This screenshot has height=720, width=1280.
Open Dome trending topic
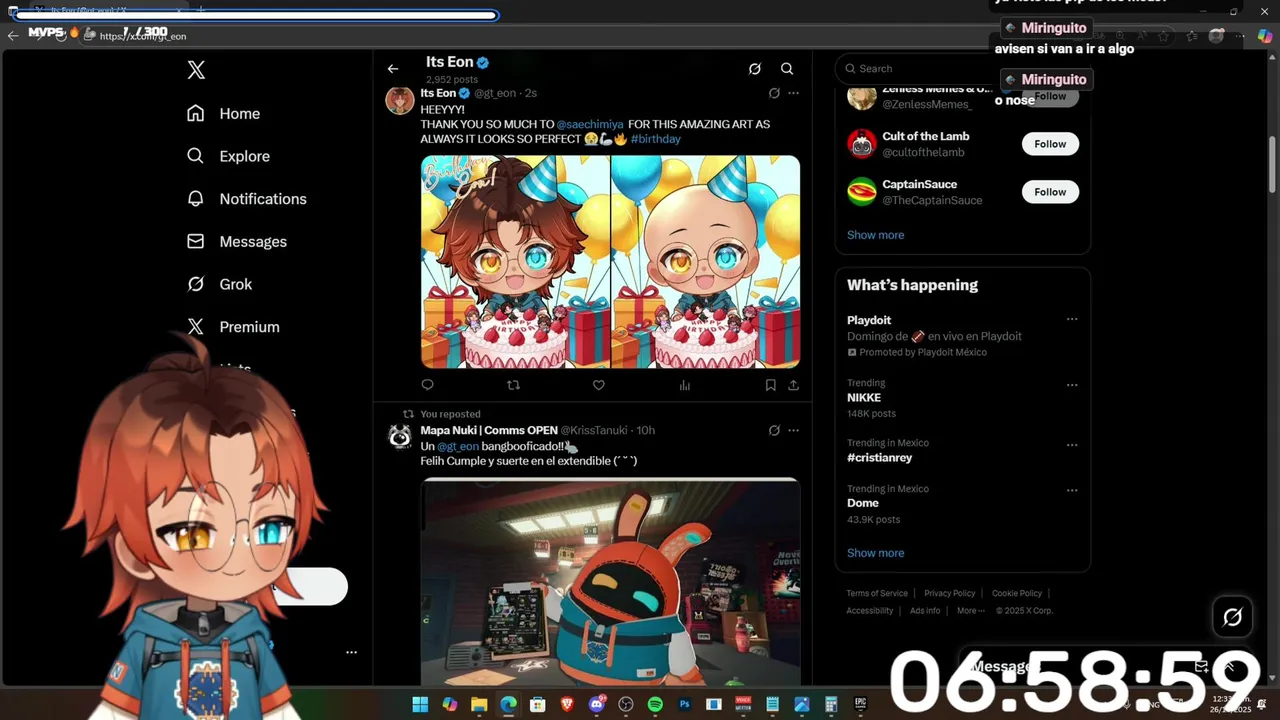[863, 503]
